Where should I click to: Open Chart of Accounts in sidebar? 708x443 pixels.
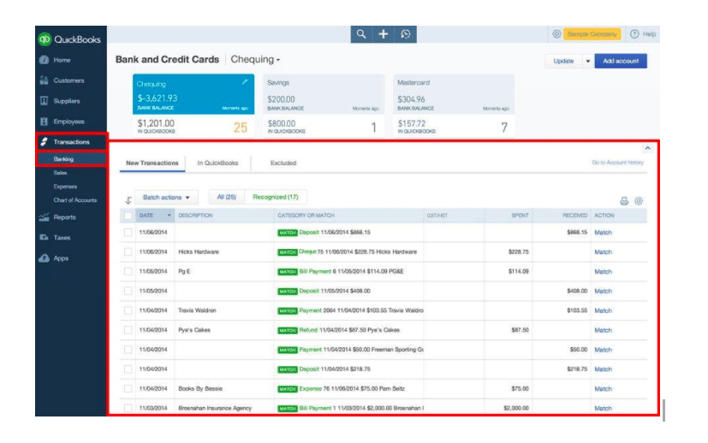(75, 200)
